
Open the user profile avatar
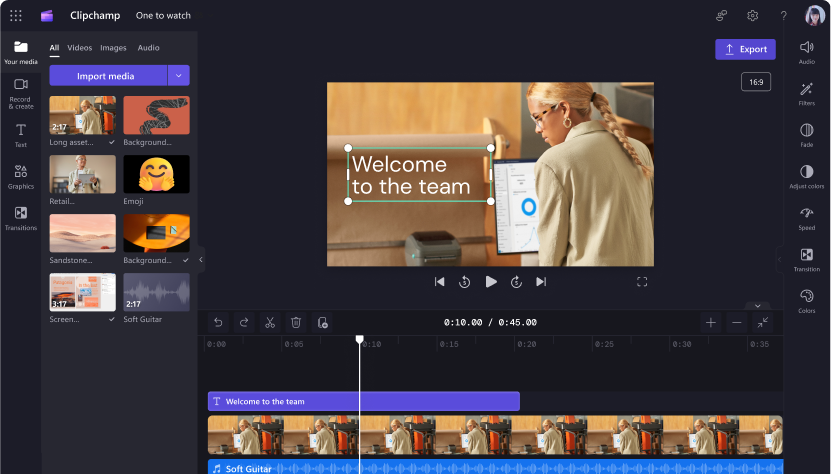coord(815,15)
